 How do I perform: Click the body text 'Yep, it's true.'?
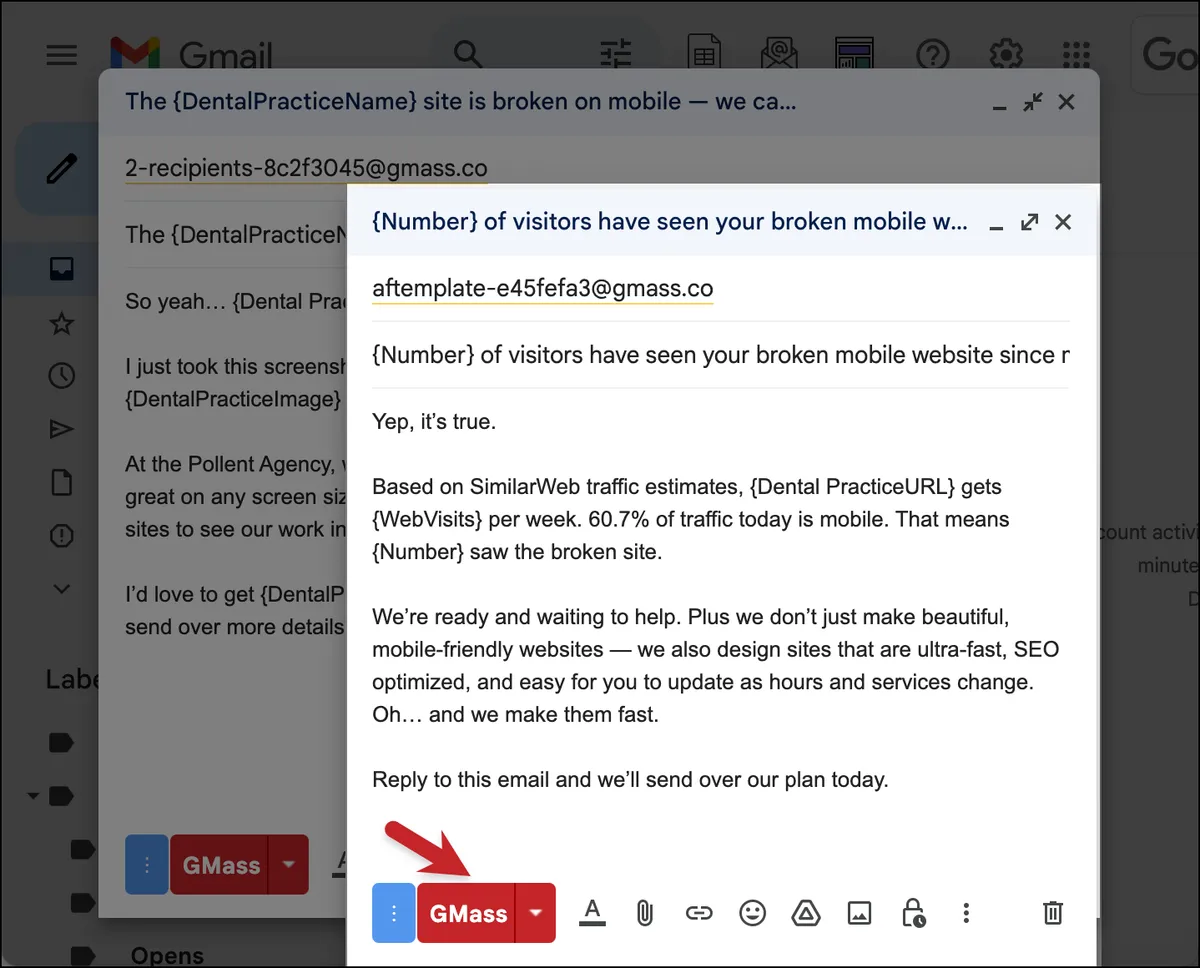(434, 421)
